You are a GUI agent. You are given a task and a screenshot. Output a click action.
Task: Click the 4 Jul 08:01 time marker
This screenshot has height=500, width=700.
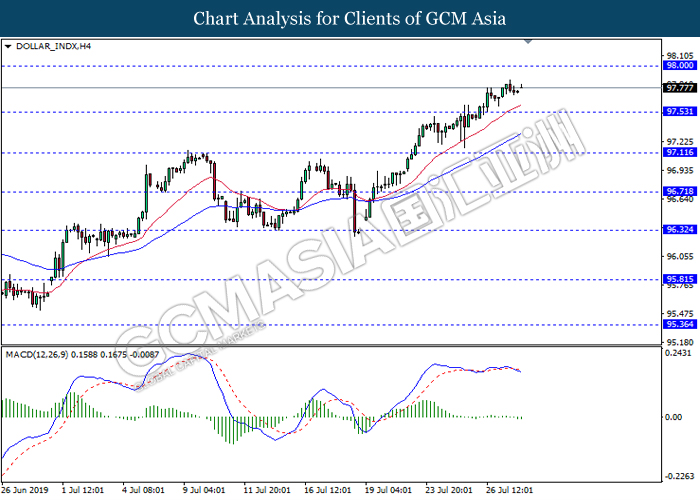(x=145, y=491)
